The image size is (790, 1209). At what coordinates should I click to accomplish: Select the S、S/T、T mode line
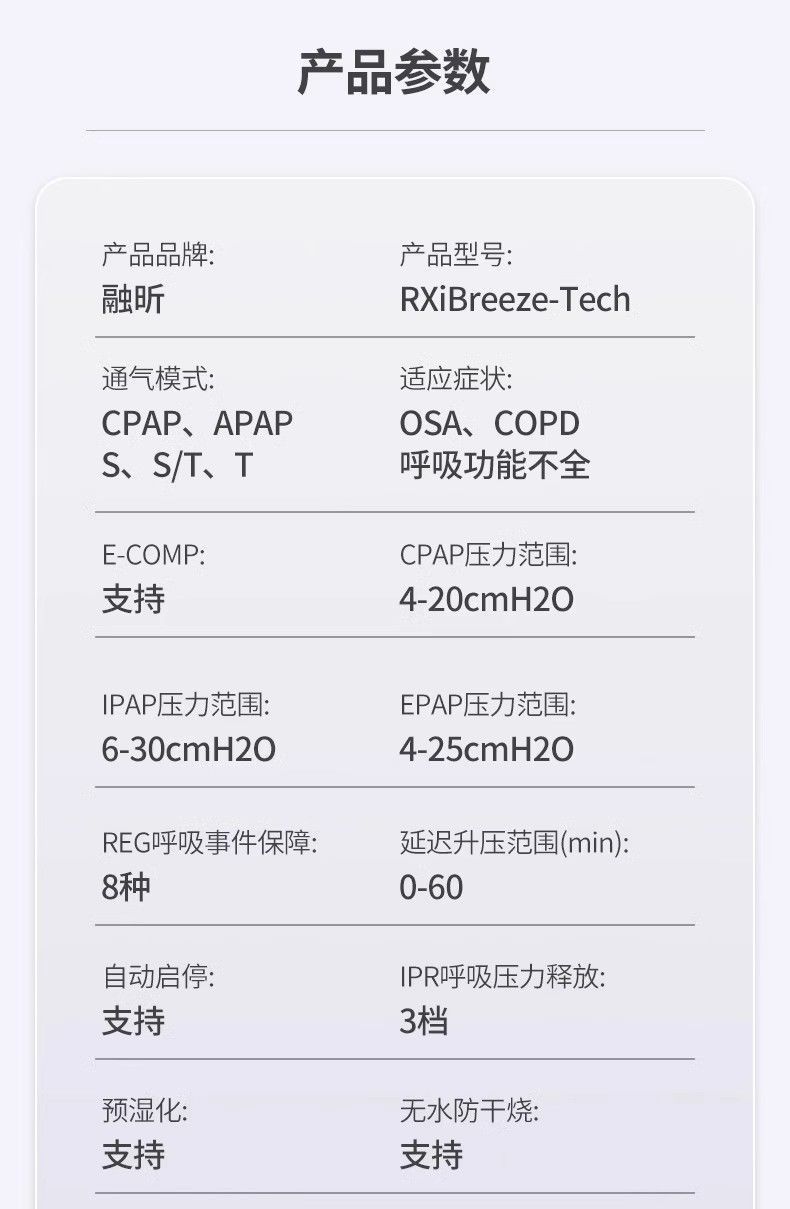(x=177, y=466)
